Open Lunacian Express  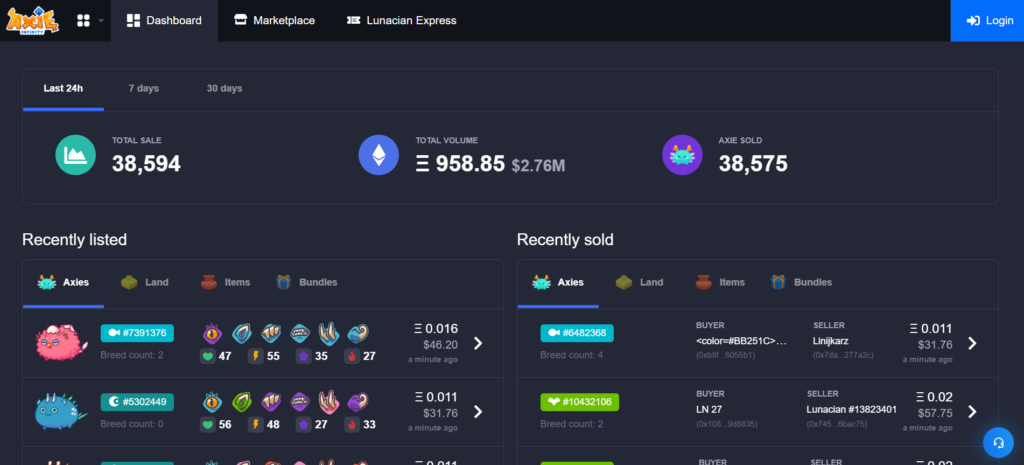click(x=402, y=20)
